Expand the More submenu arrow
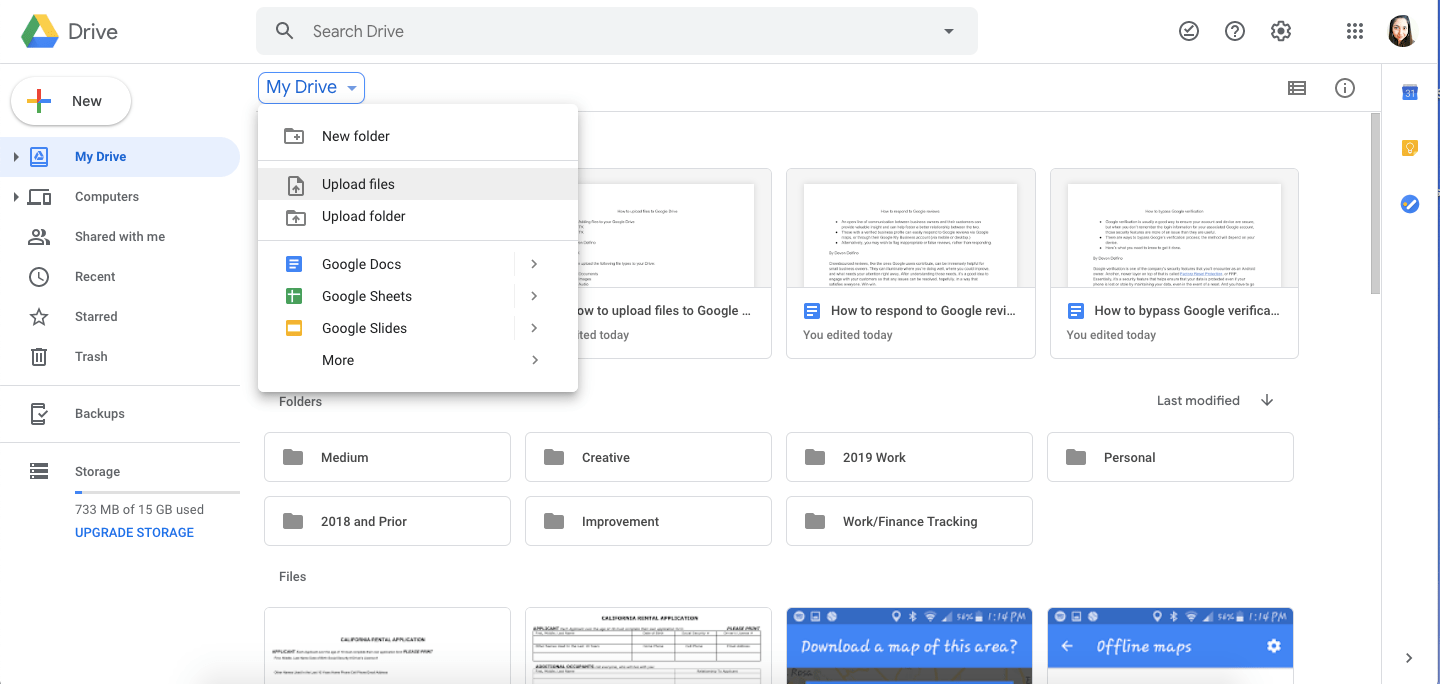The width and height of the screenshot is (1440, 684). (535, 360)
